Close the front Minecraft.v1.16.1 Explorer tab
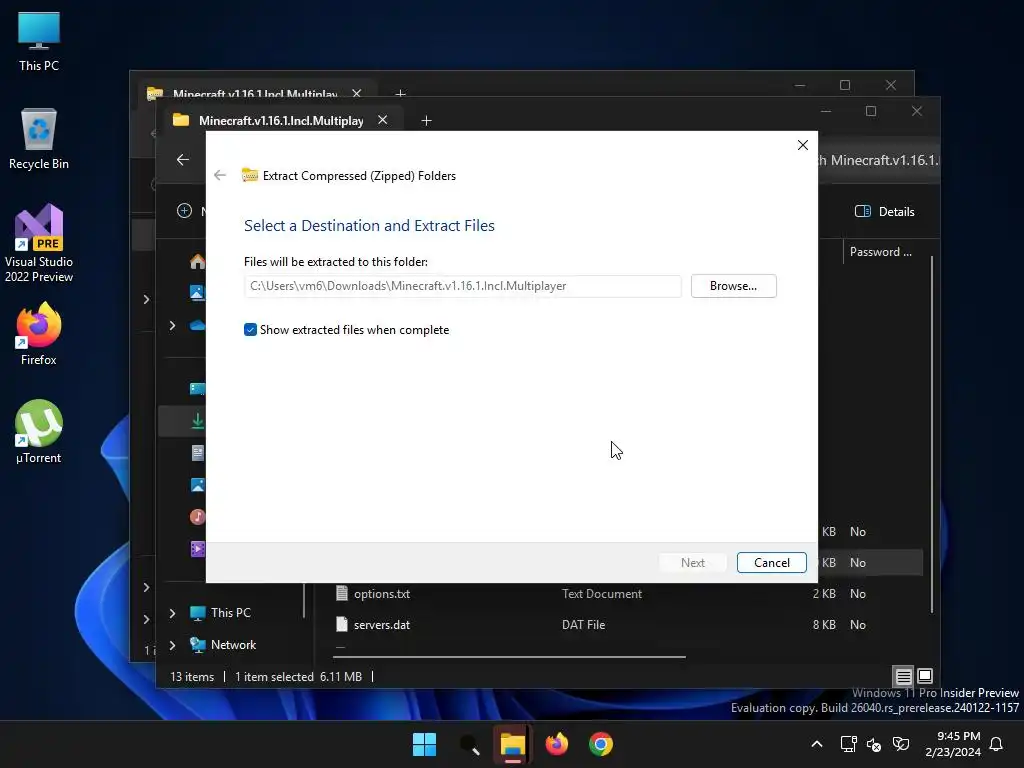Image resolution: width=1024 pixels, height=768 pixels. click(x=383, y=120)
